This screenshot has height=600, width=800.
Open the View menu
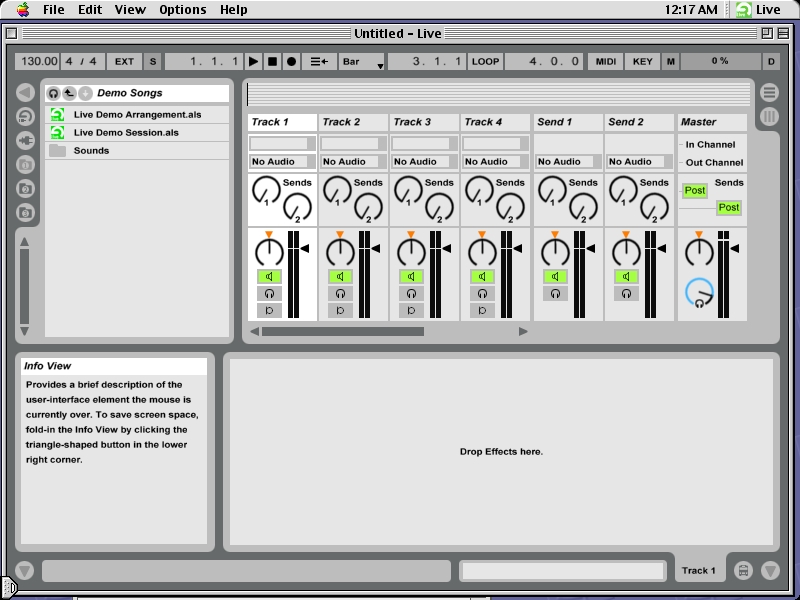click(130, 9)
